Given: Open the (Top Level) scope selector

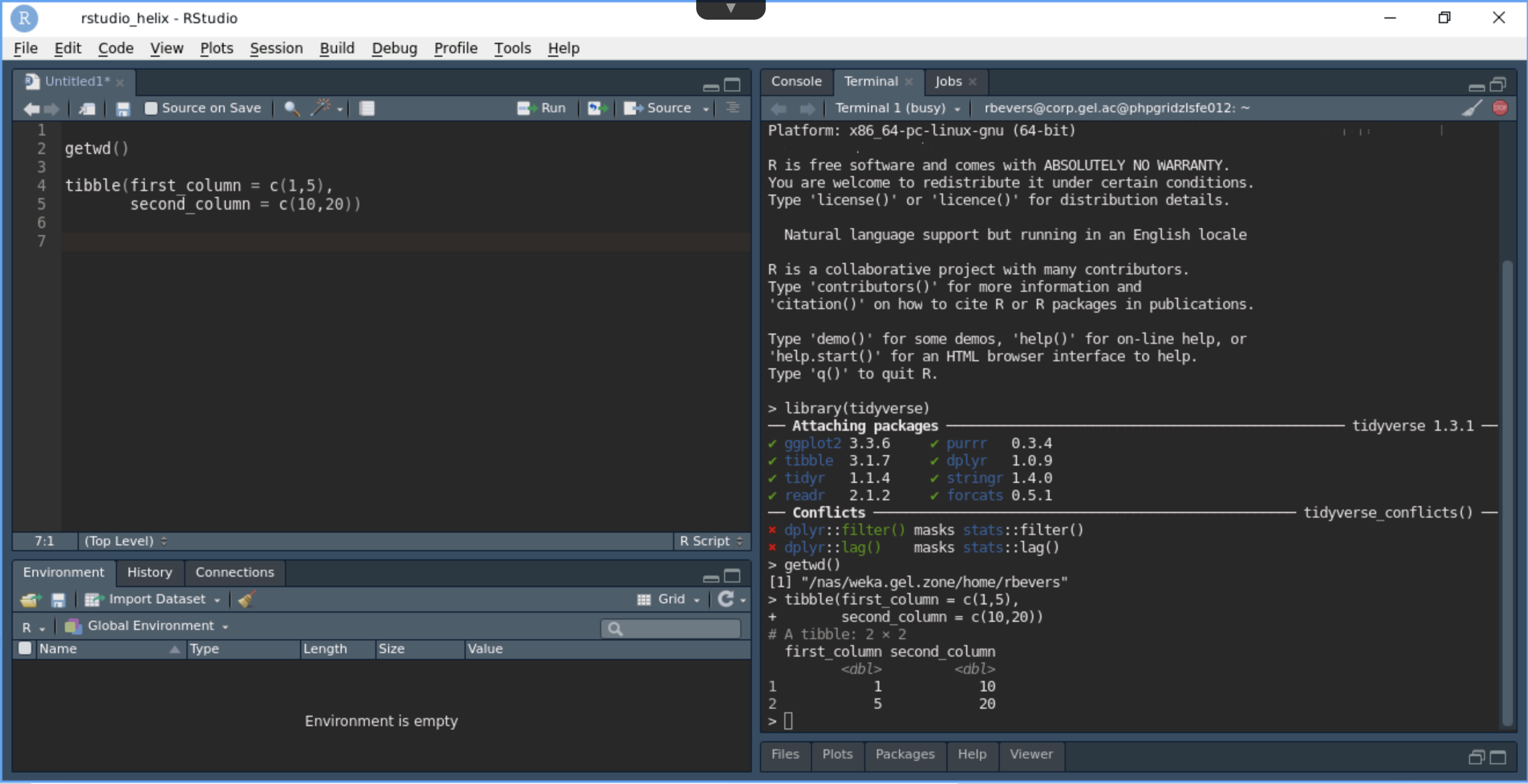Looking at the screenshot, I should click(x=126, y=541).
